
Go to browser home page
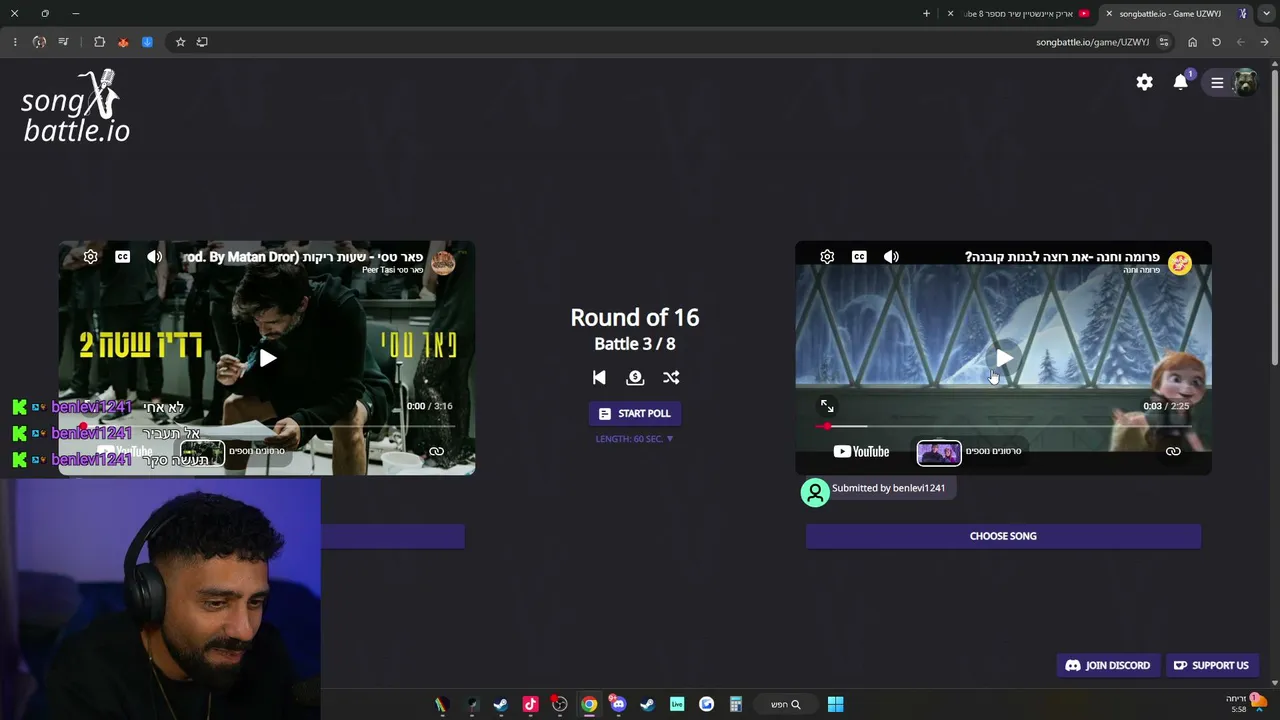(1192, 42)
